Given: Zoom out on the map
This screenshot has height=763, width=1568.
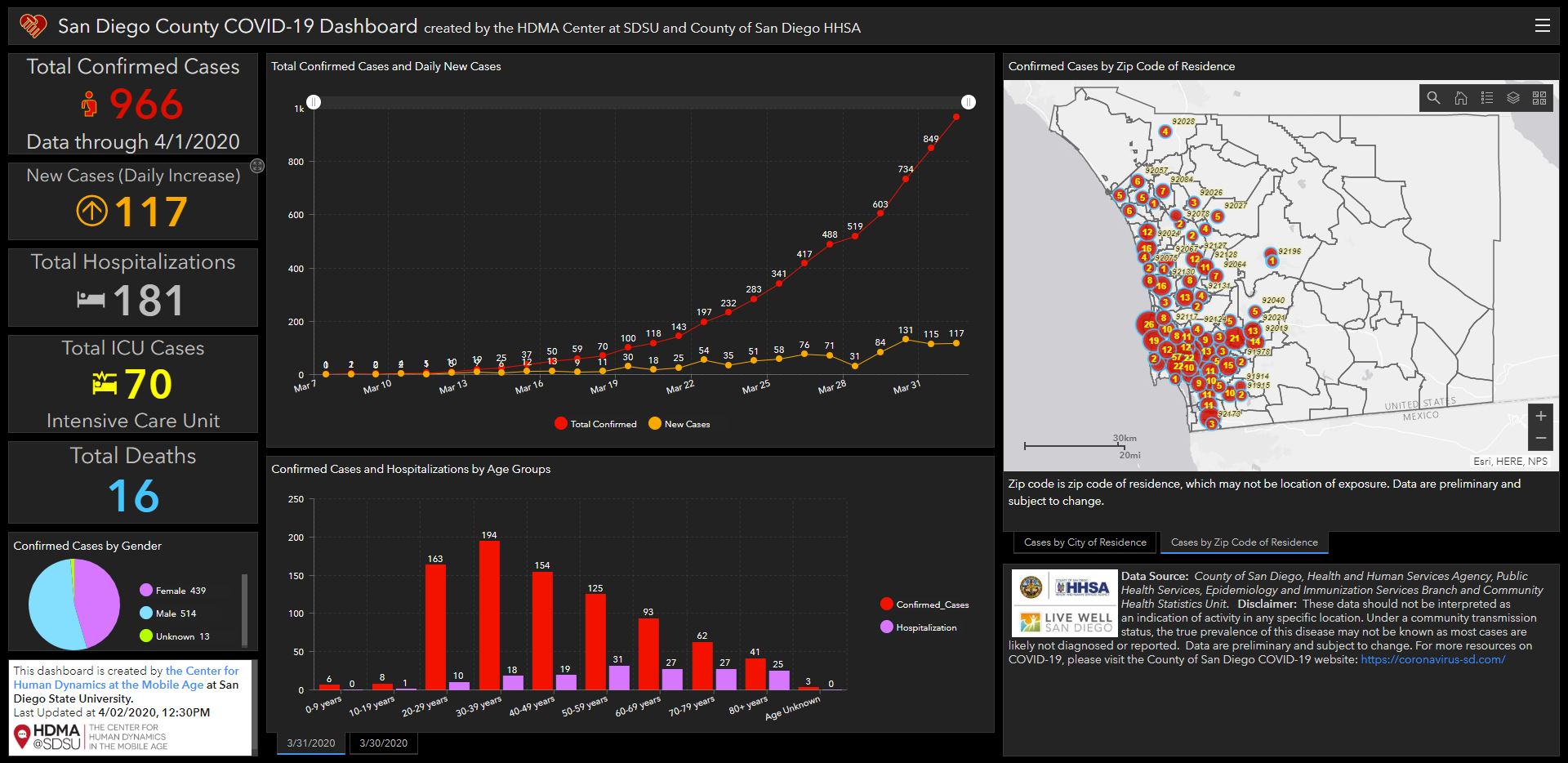Looking at the screenshot, I should tap(1541, 439).
